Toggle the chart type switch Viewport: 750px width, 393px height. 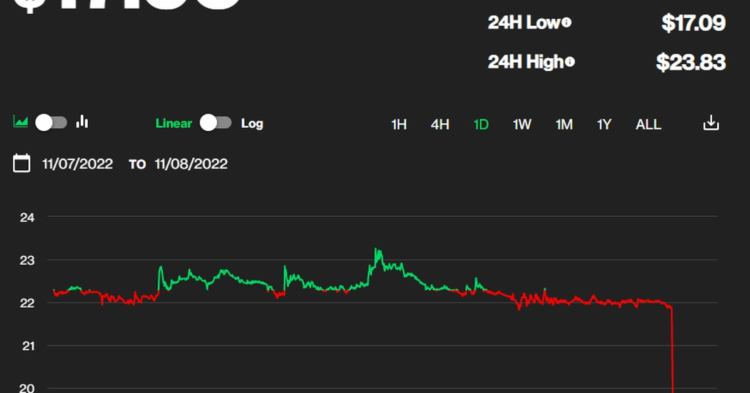click(51, 123)
